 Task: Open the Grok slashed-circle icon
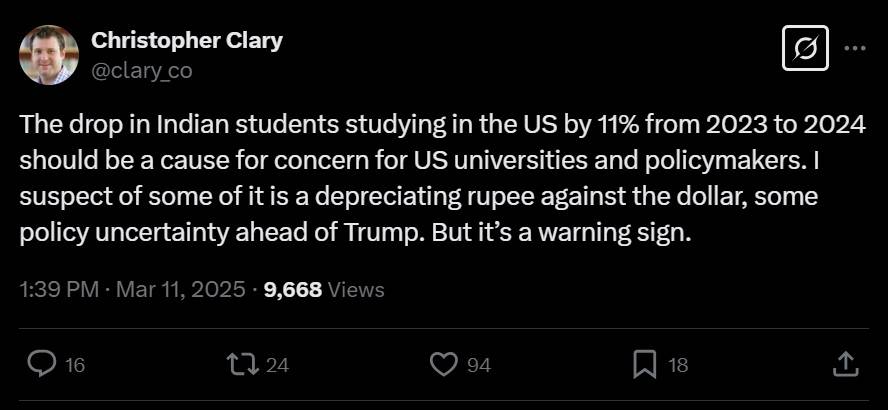click(x=806, y=48)
